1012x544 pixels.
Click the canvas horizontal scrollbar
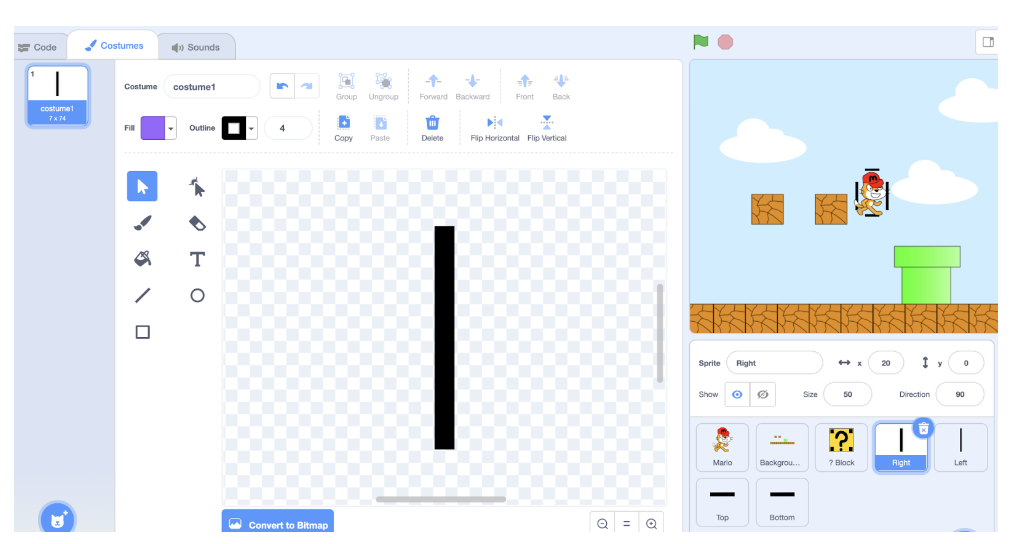[441, 499]
